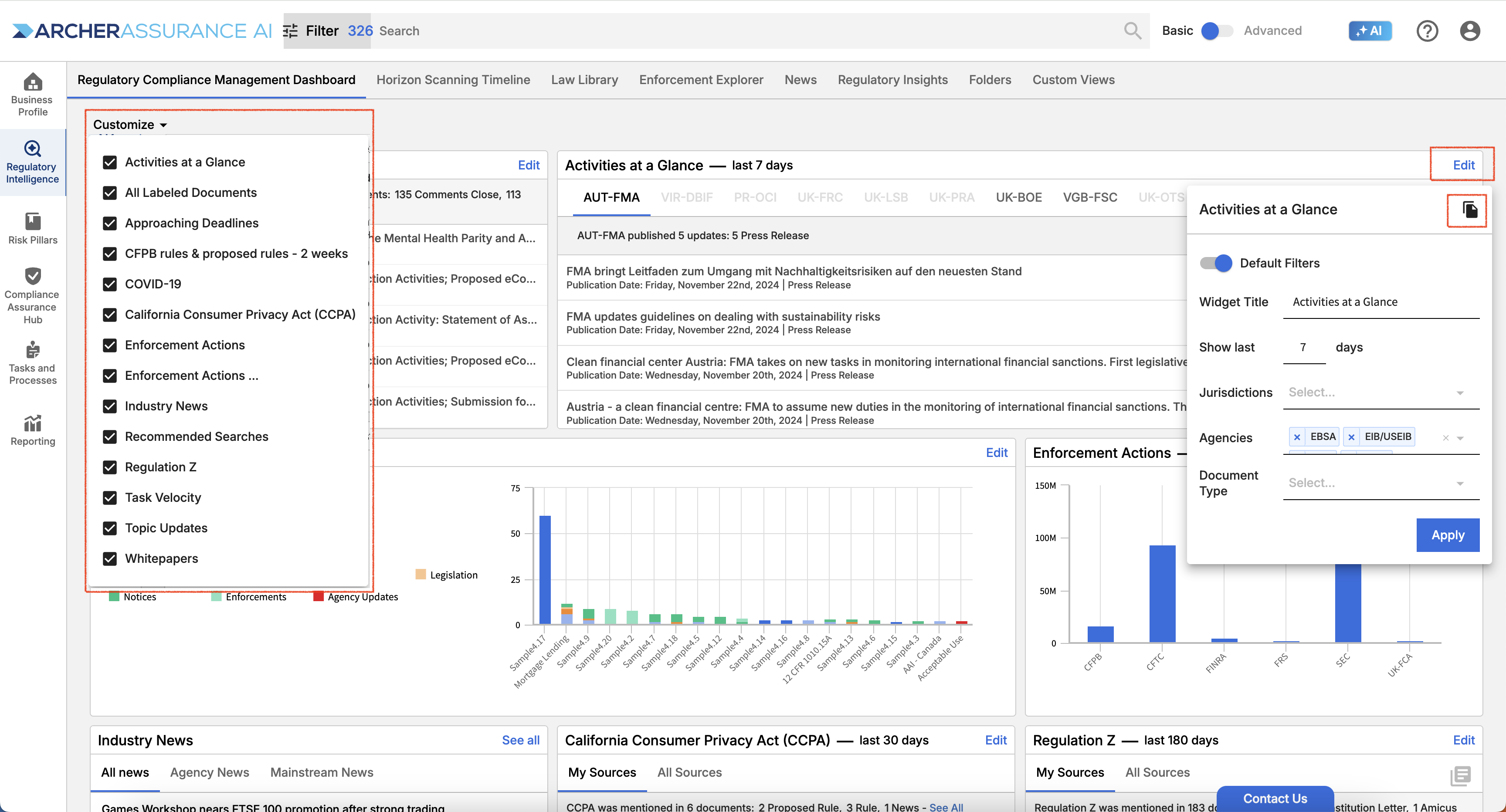Select the UK-BOE agency tab
This screenshot has height=812, width=1506.
(1018, 198)
